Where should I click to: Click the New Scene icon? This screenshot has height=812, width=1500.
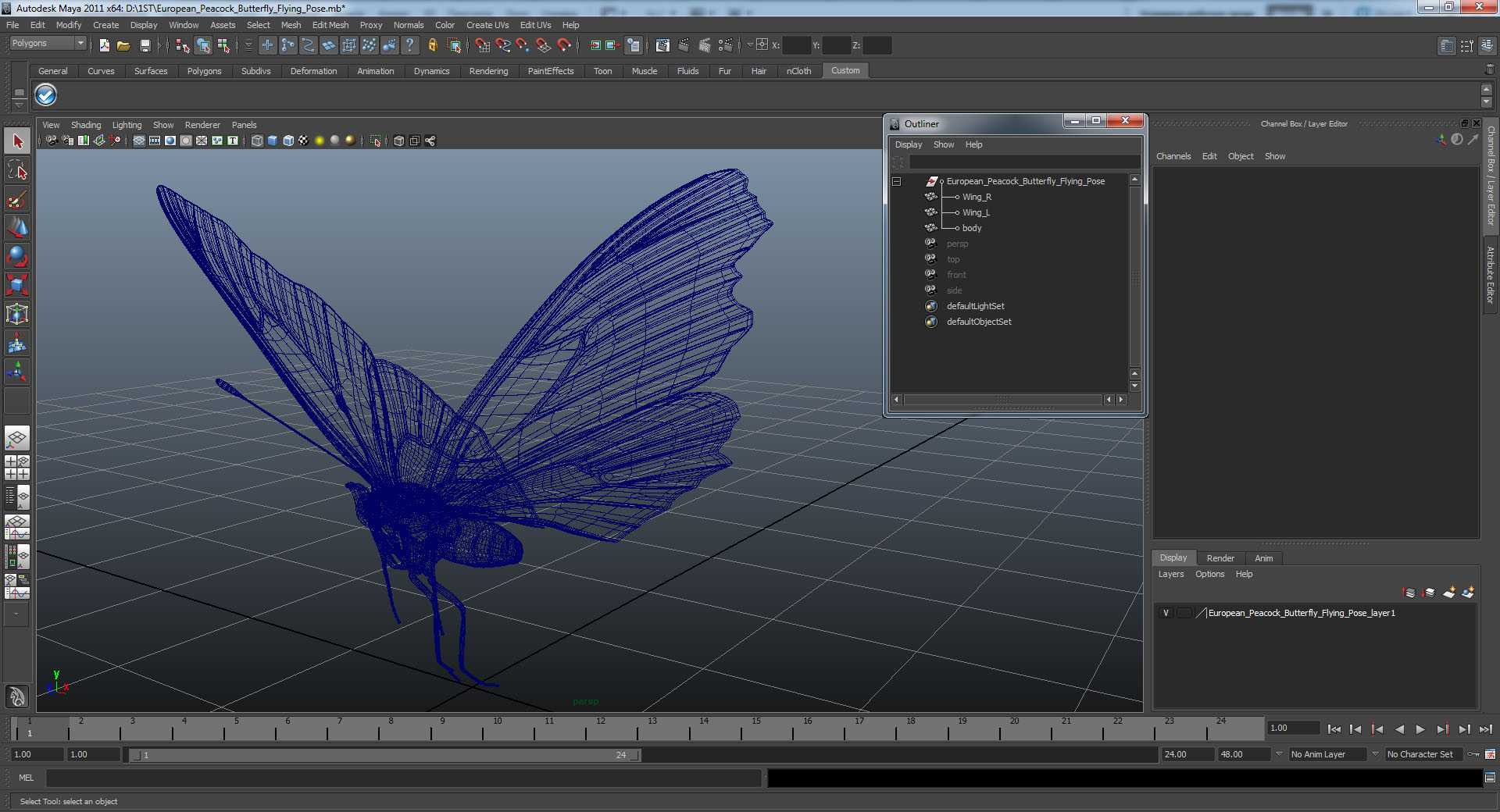[105, 45]
